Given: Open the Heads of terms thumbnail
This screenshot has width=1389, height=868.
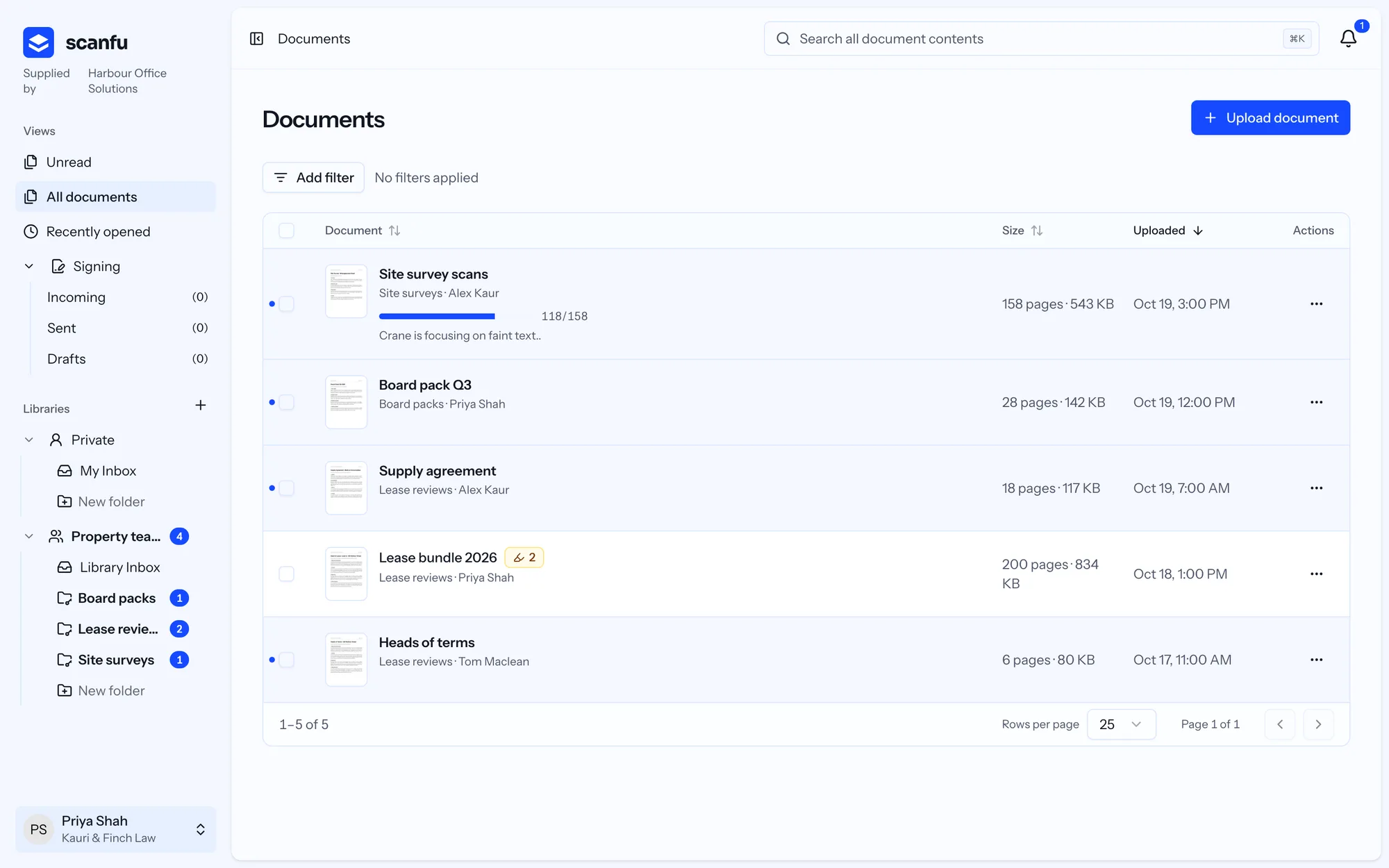Looking at the screenshot, I should tap(346, 660).
